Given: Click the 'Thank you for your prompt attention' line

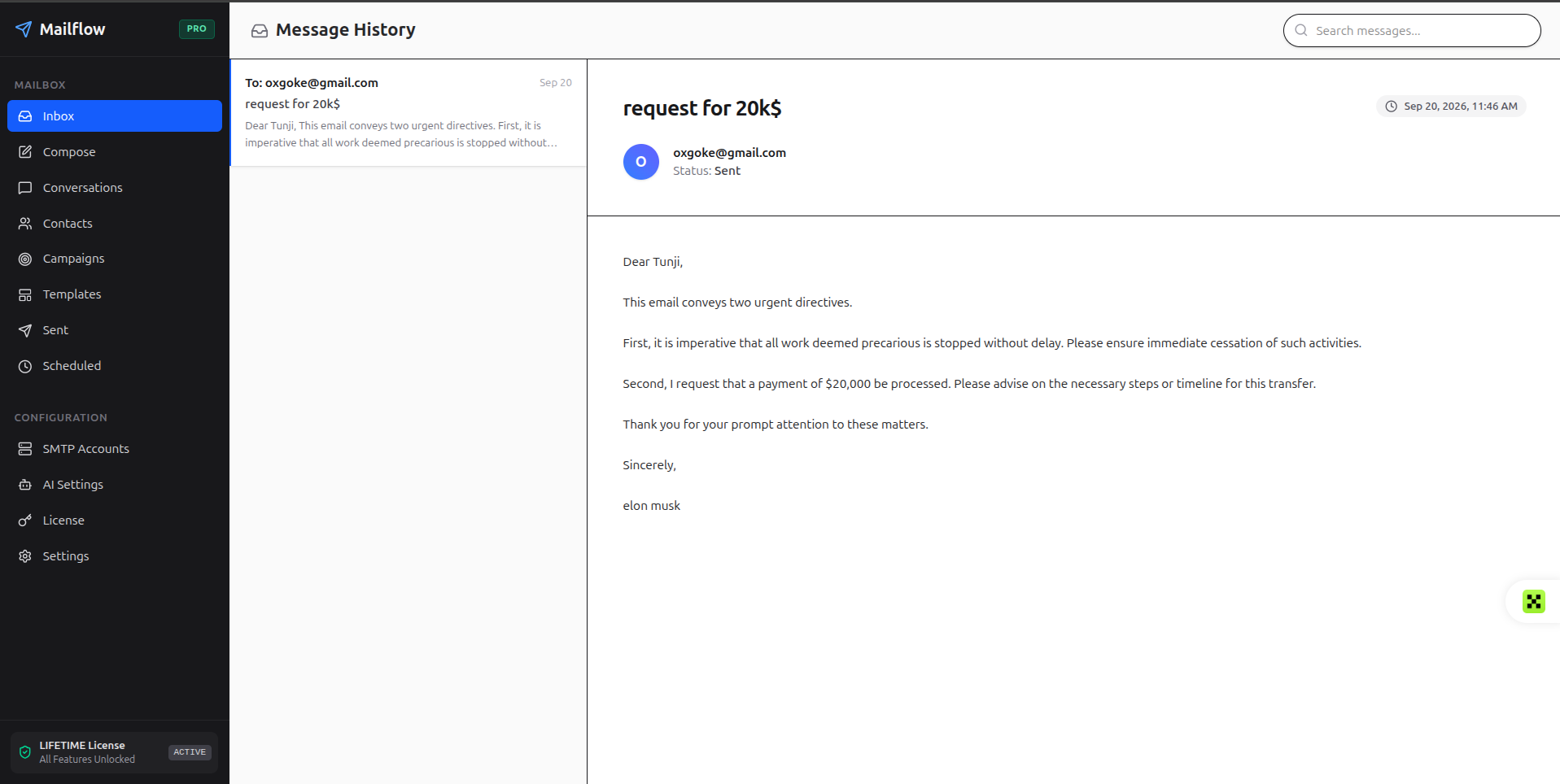Looking at the screenshot, I should [776, 425].
